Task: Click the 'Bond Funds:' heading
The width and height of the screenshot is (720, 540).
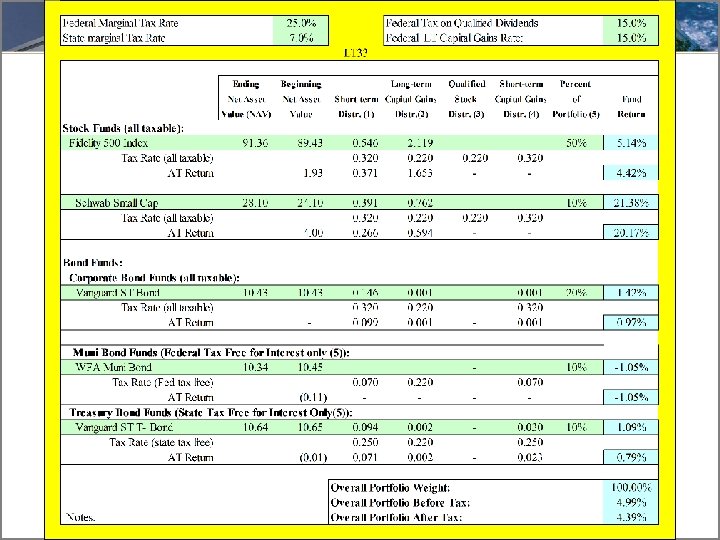Action: click(x=93, y=263)
